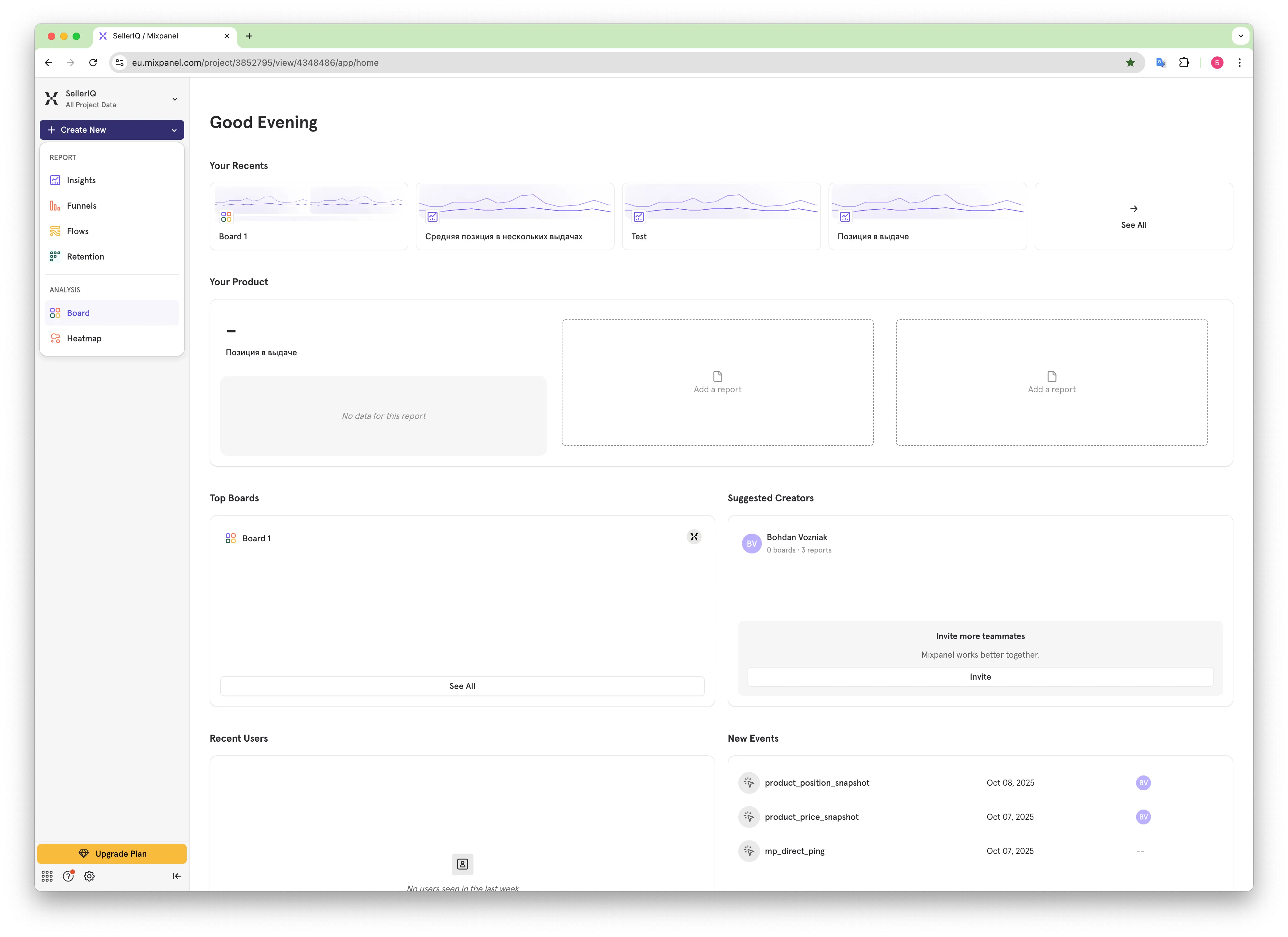Select Funnels from the Create New menu

111,206
